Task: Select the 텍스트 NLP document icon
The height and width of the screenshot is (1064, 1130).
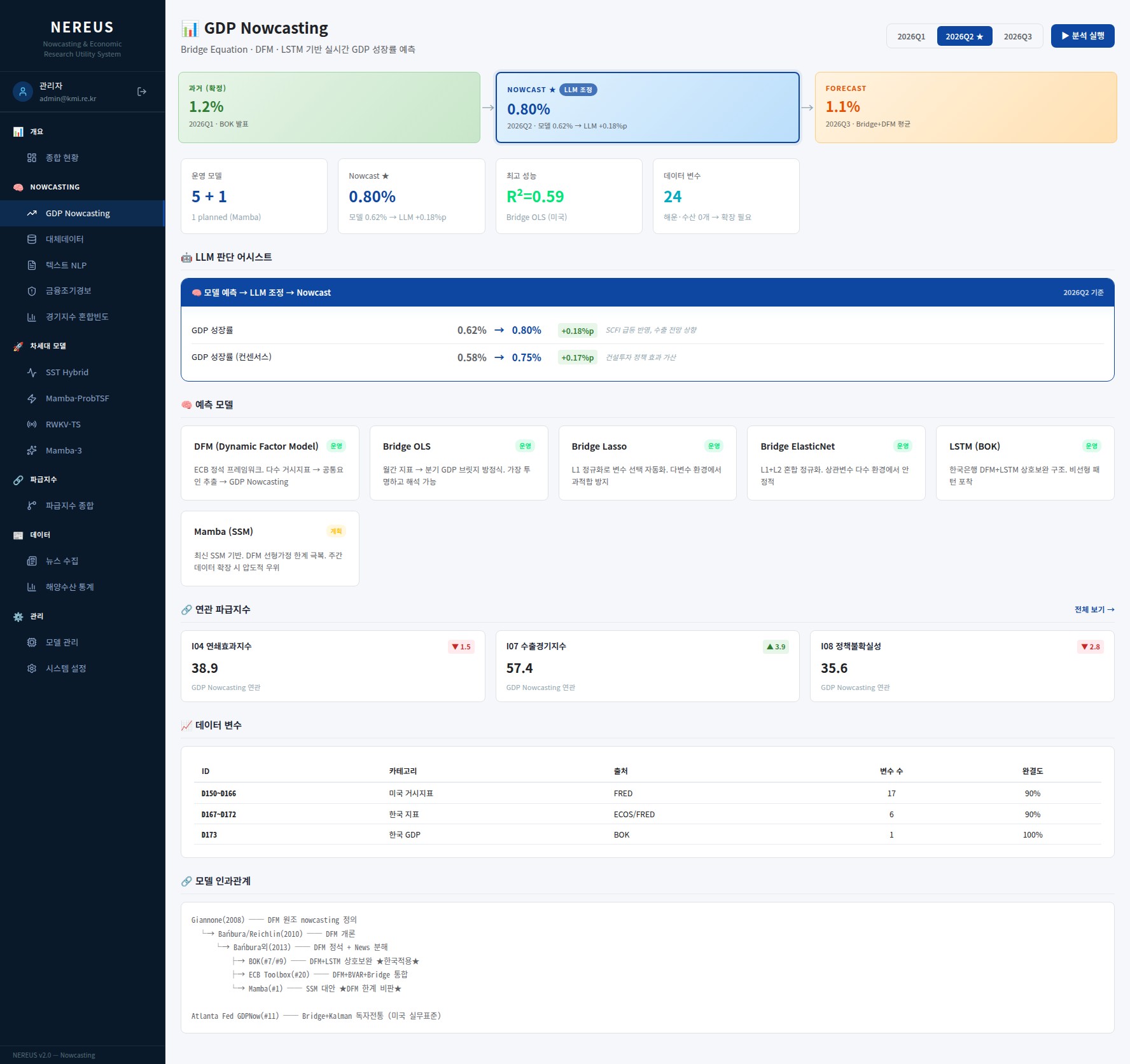Action: tap(32, 265)
